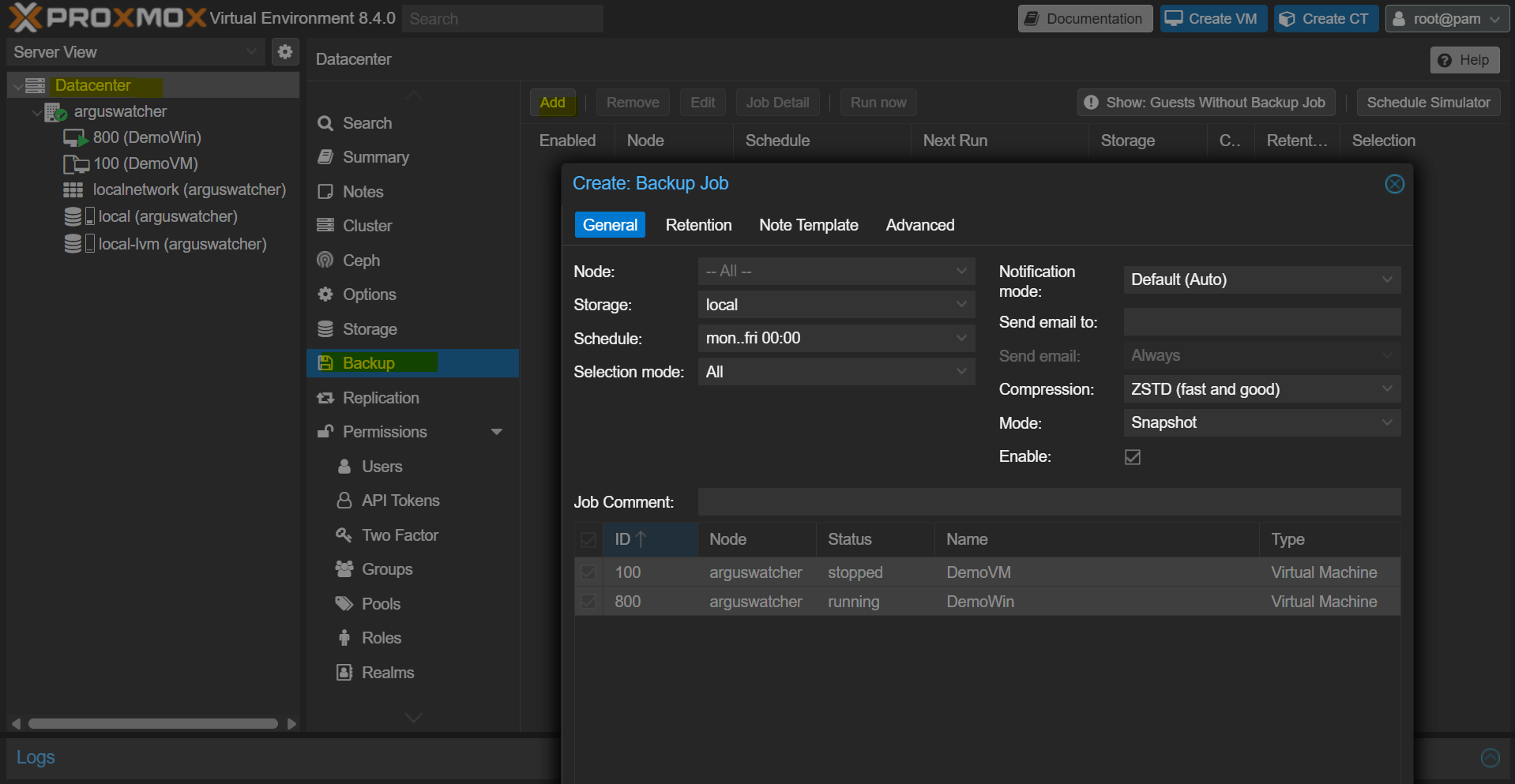Click the resource tree horizontal scrollbar

(153, 724)
